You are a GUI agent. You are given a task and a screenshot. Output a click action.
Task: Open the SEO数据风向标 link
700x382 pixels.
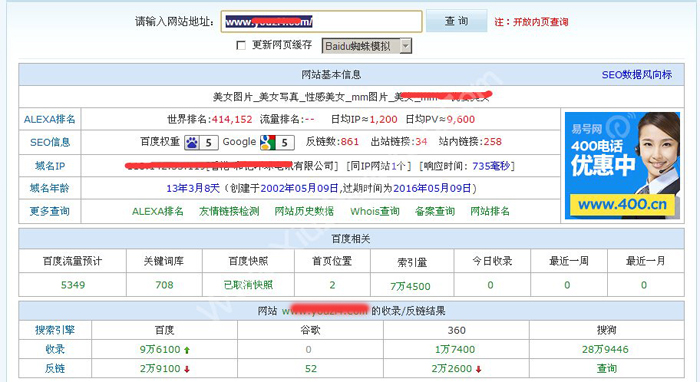click(637, 75)
